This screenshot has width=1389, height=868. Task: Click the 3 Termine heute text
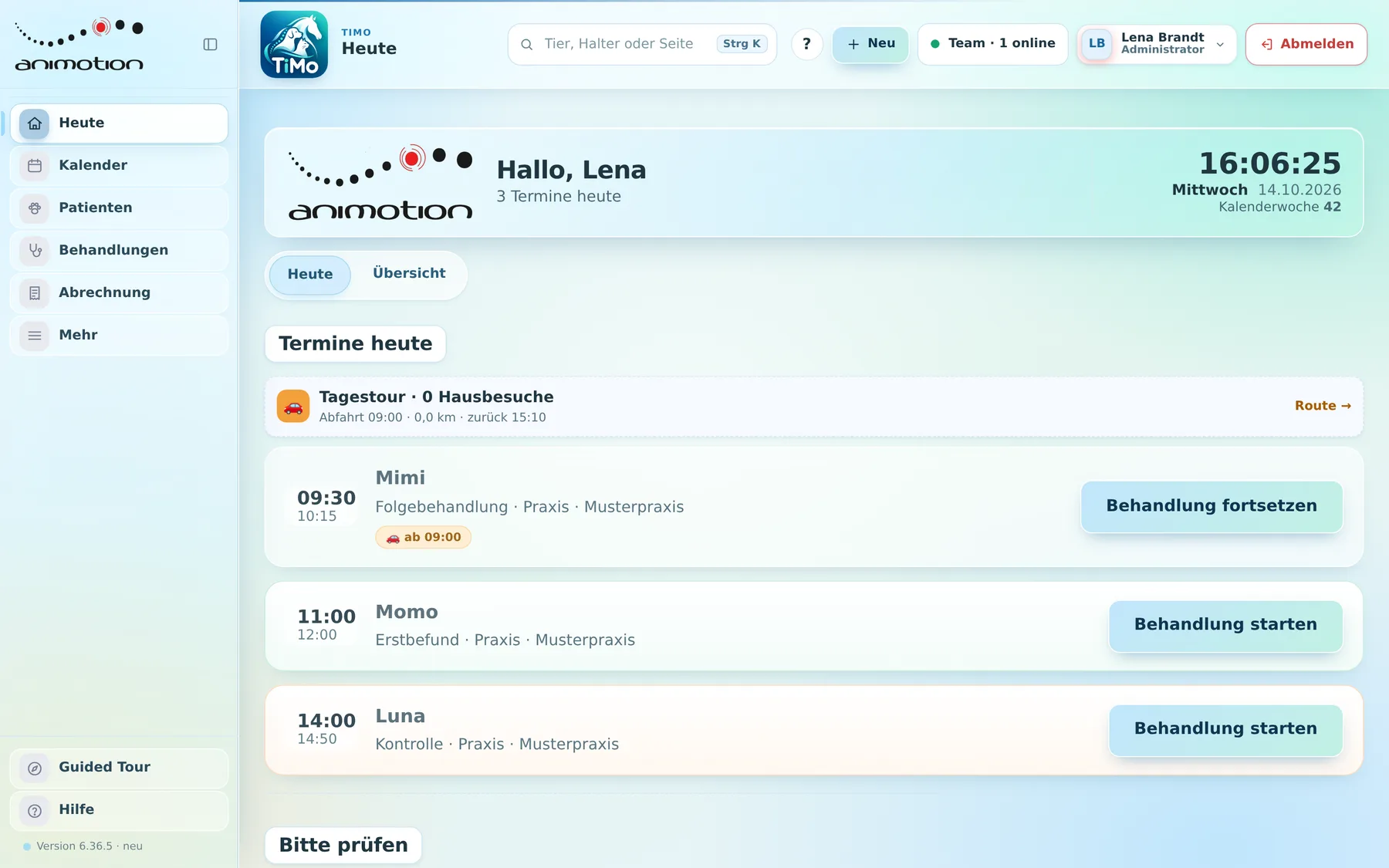click(559, 197)
